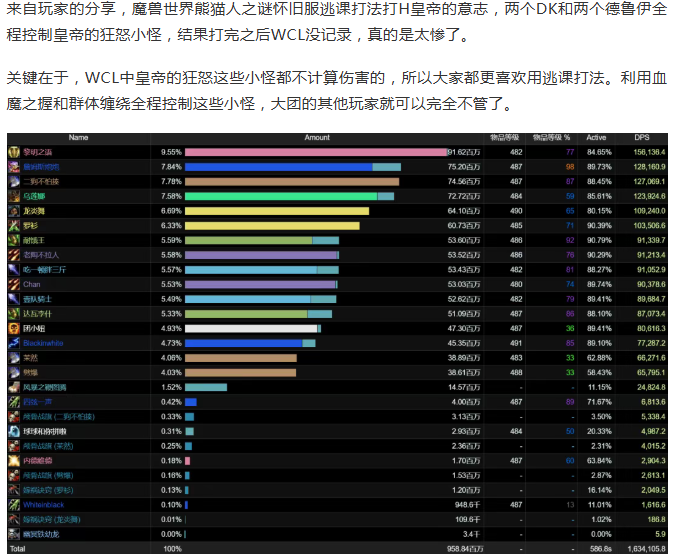Image resolution: width=676 pixels, height=554 pixels.
Task: Click the icon beside 乌莲娜
Action: [x=14, y=196]
